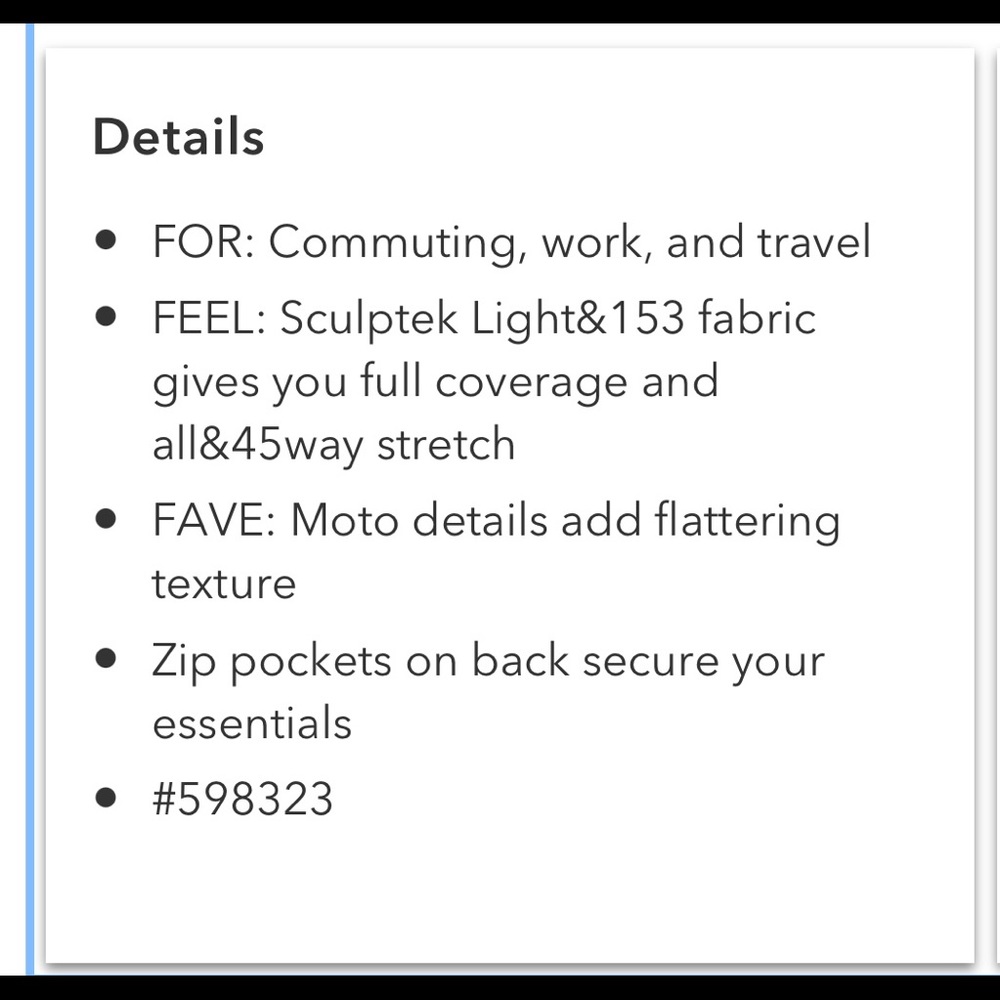
Task: Click the words 'Moto details'
Action: click(x=419, y=521)
